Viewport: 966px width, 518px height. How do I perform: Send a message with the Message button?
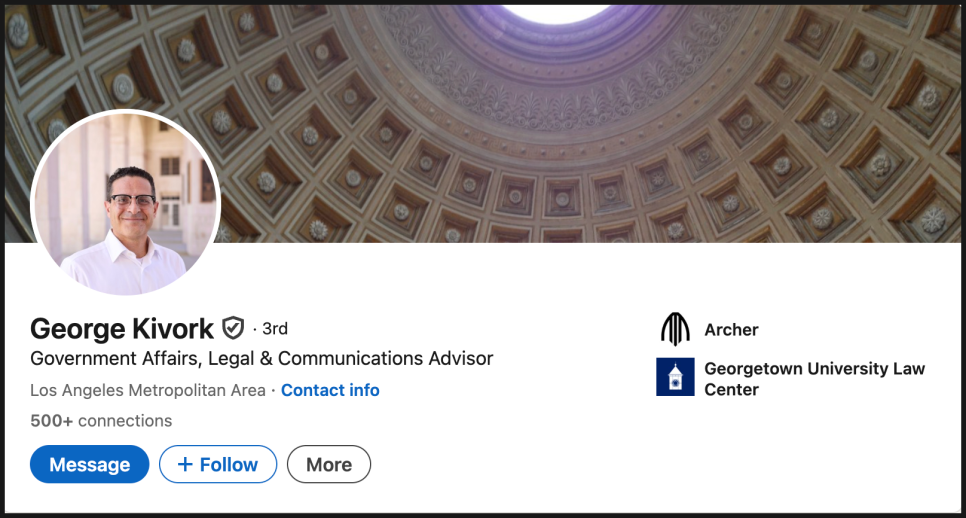(90, 464)
